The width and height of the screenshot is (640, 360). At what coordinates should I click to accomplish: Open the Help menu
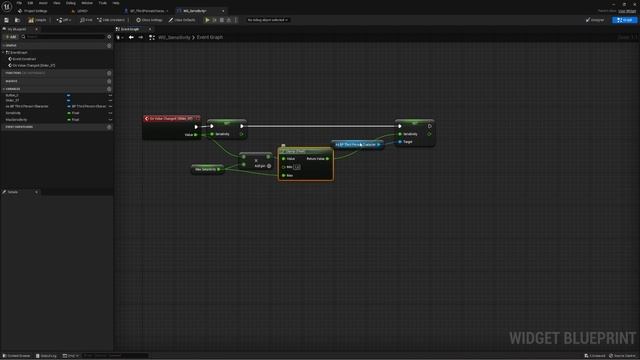coord(116,3)
